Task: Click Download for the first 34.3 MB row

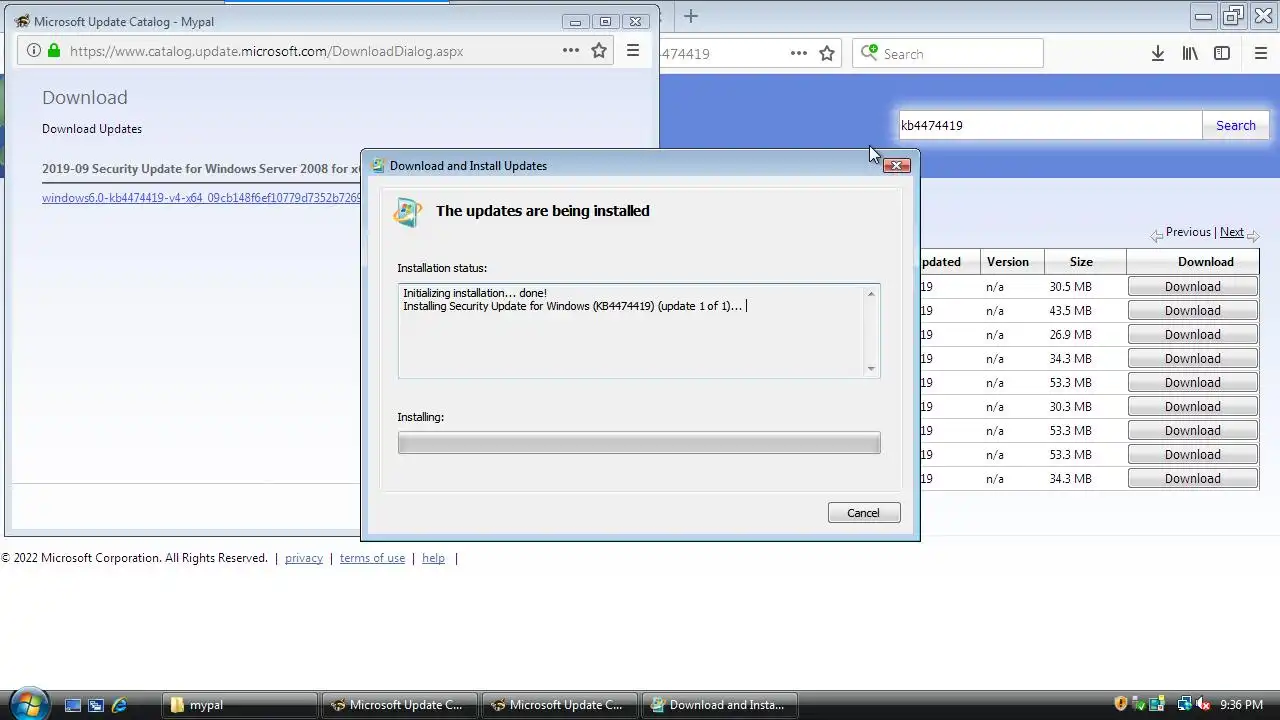Action: pos(1192,358)
